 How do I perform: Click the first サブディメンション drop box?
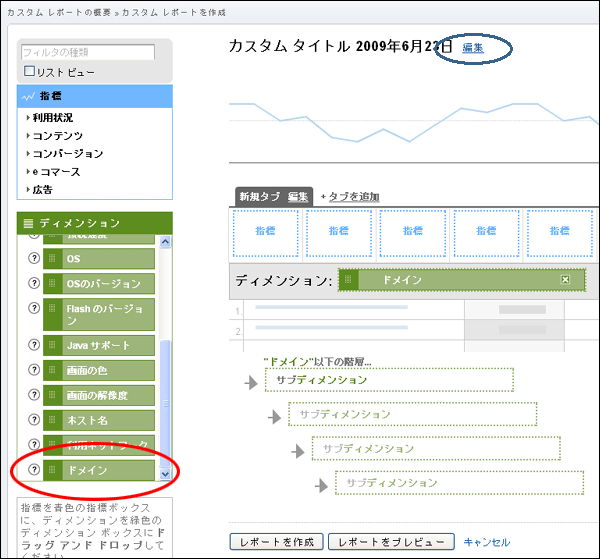(389, 380)
